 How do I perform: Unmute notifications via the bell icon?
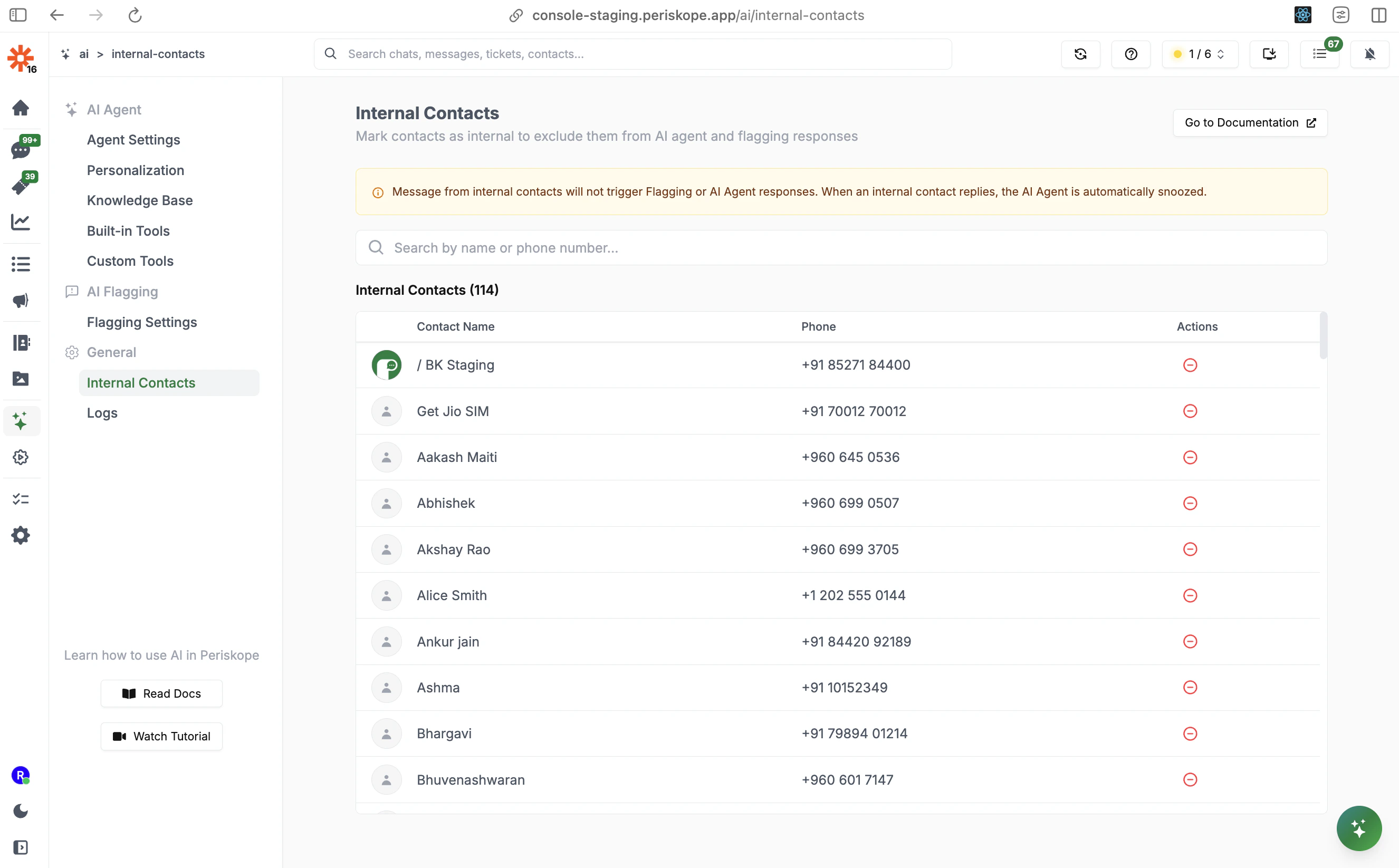tap(1371, 54)
